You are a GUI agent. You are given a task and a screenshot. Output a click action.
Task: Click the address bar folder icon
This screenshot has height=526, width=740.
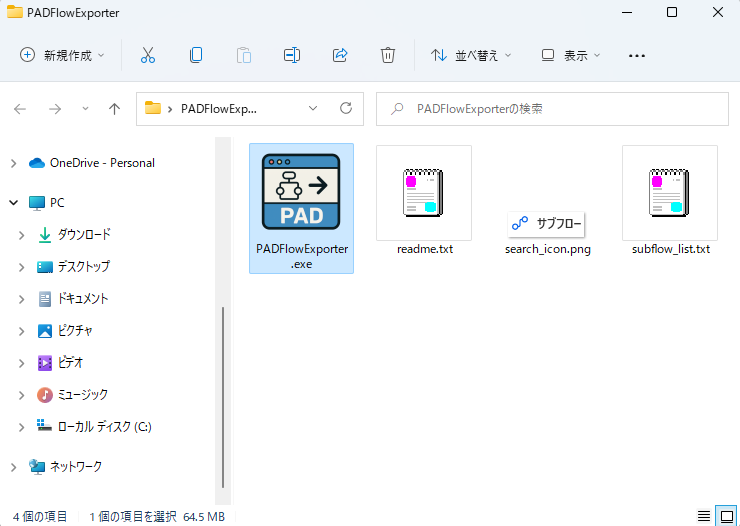click(x=152, y=108)
